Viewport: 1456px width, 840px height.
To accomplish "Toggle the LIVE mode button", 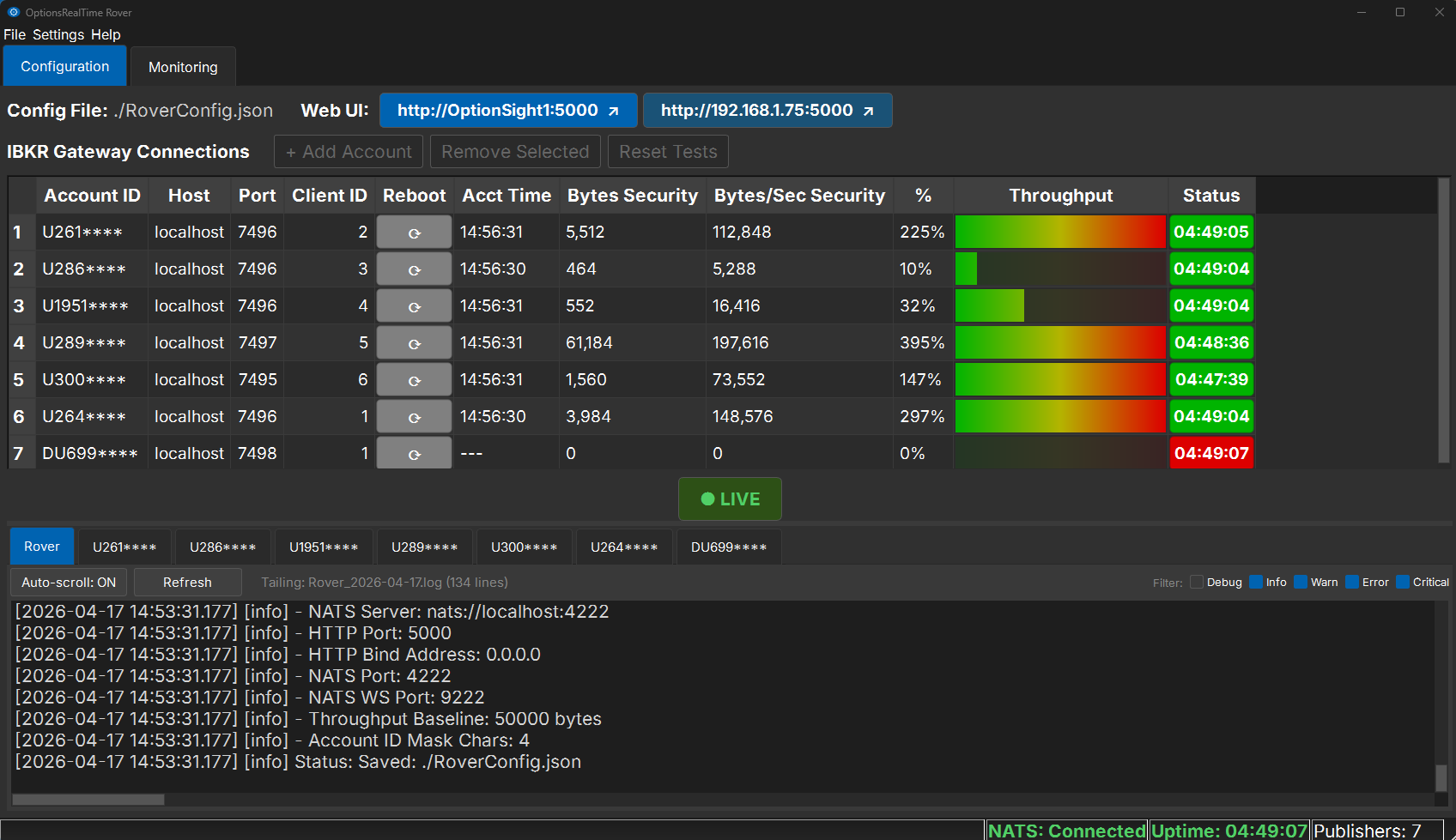I will 730,499.
